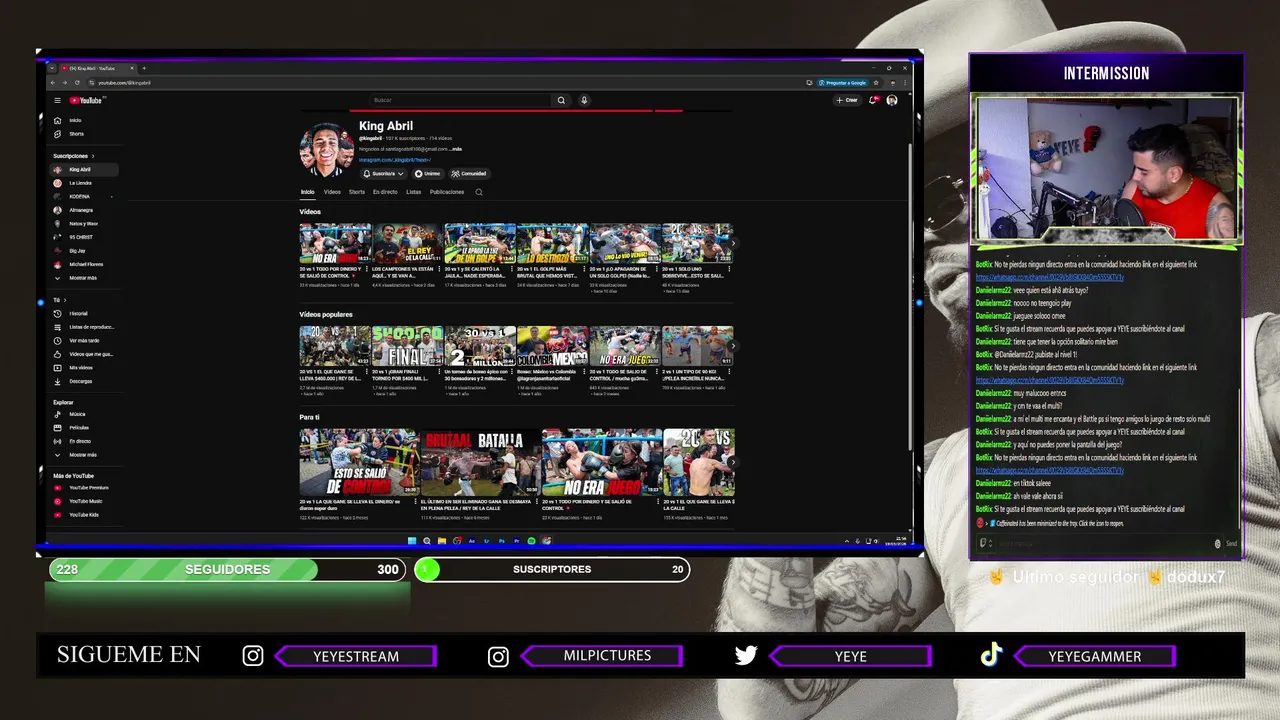Show next videos with the Videos row arrow
This screenshot has width=1280, height=720.
click(x=733, y=244)
